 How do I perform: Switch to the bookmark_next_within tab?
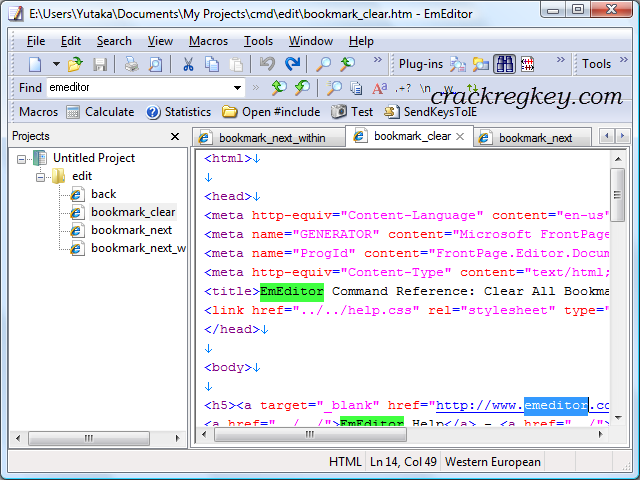pos(271,138)
